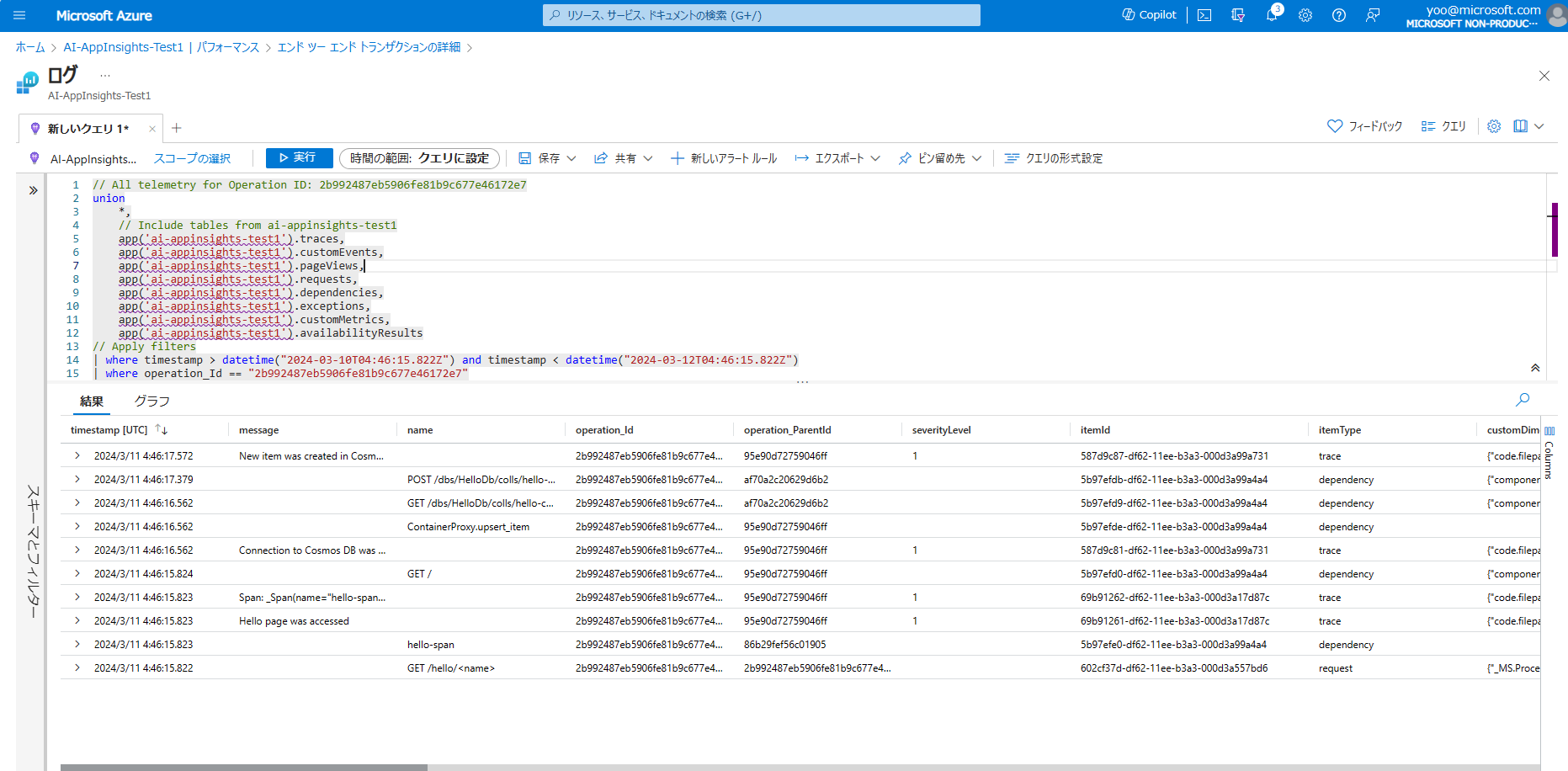Run the query with 実行
Screen dimensions: 1568x771
(x=299, y=157)
